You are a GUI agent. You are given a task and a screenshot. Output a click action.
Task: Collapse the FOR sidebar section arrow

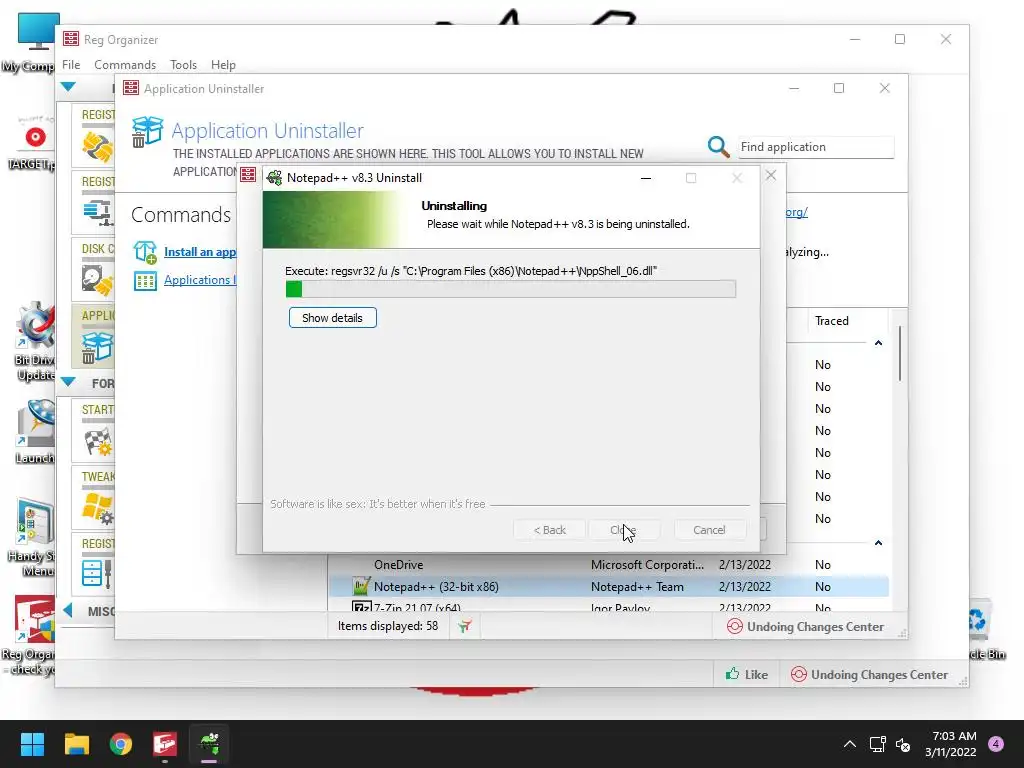click(68, 382)
